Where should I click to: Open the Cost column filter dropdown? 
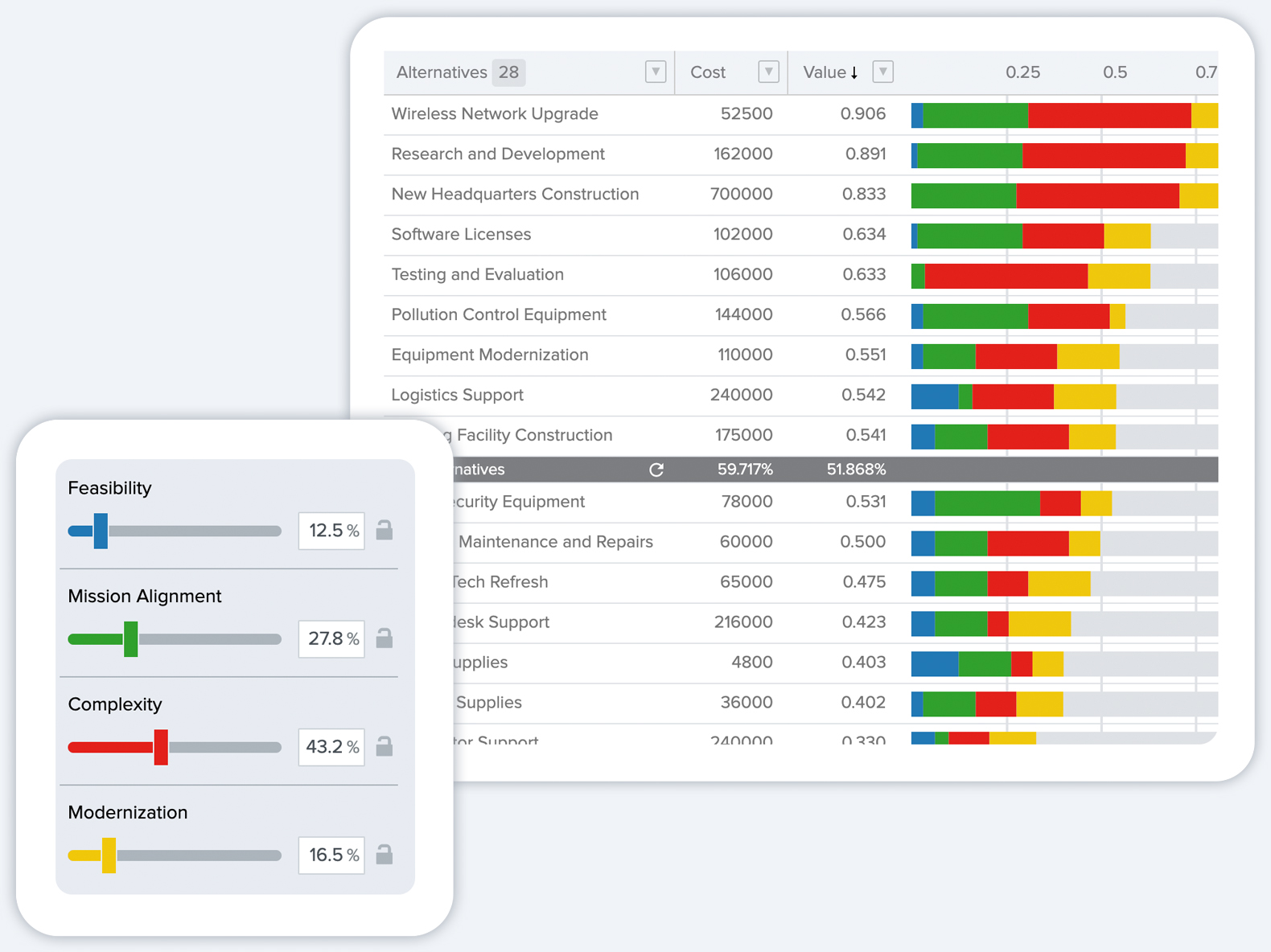pyautogui.click(x=768, y=72)
